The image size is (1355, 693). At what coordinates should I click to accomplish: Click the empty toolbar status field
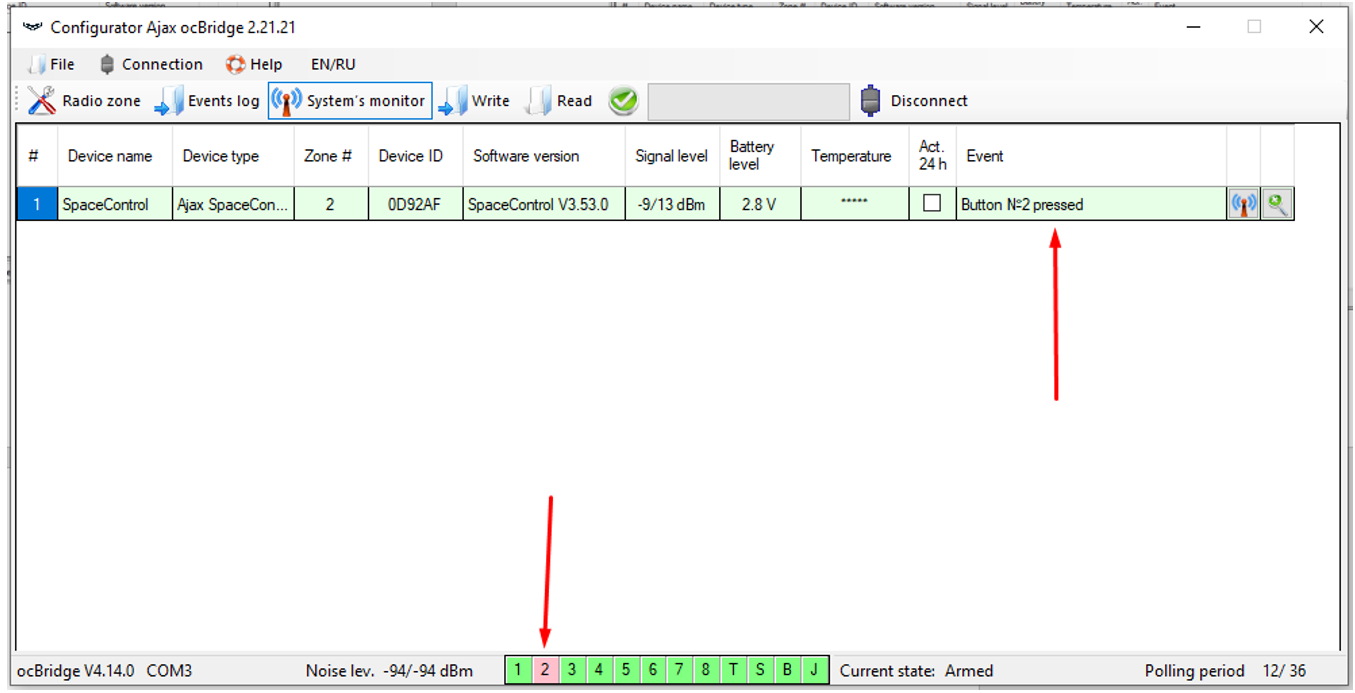point(749,101)
